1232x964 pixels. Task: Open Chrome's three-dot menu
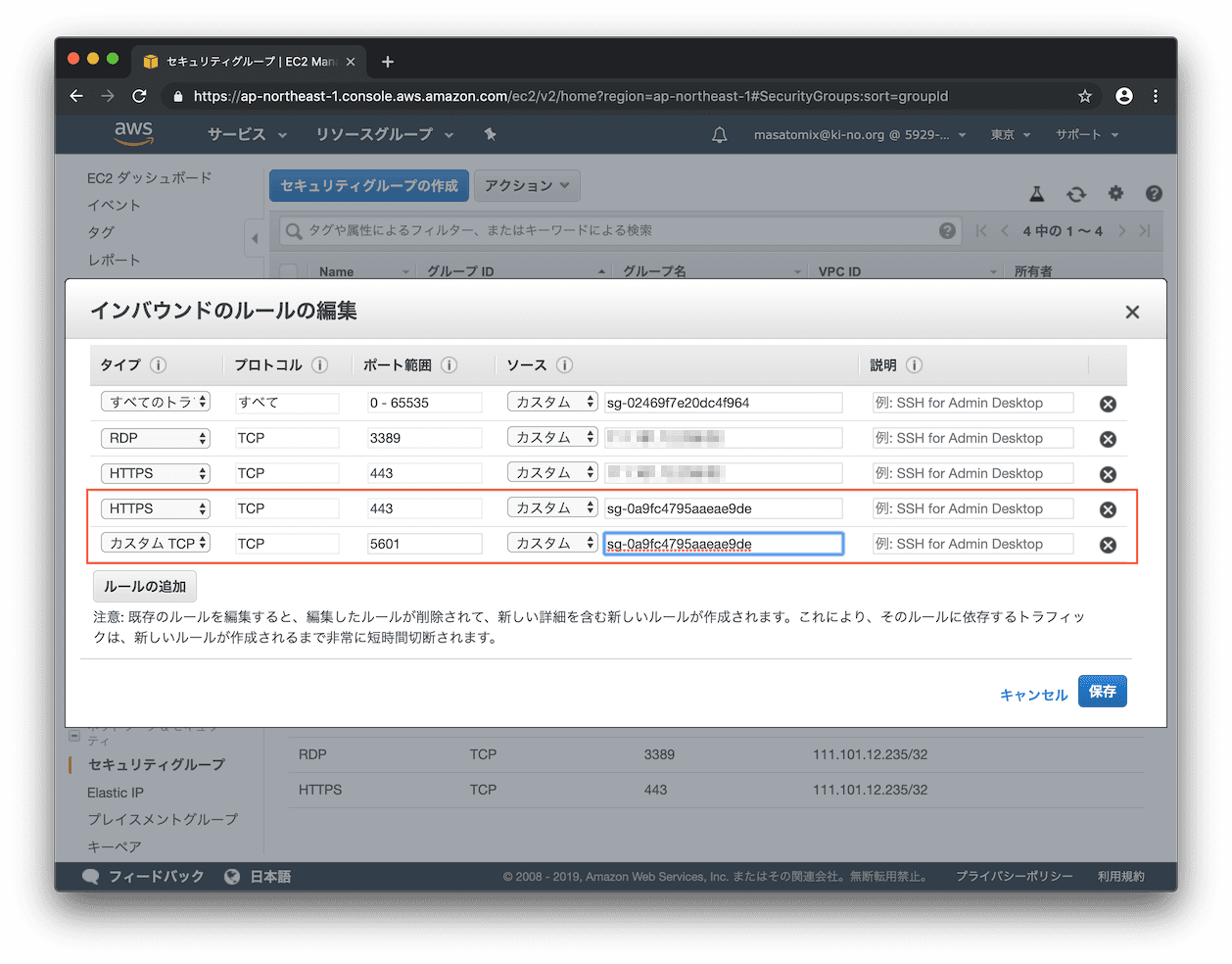point(1156,96)
